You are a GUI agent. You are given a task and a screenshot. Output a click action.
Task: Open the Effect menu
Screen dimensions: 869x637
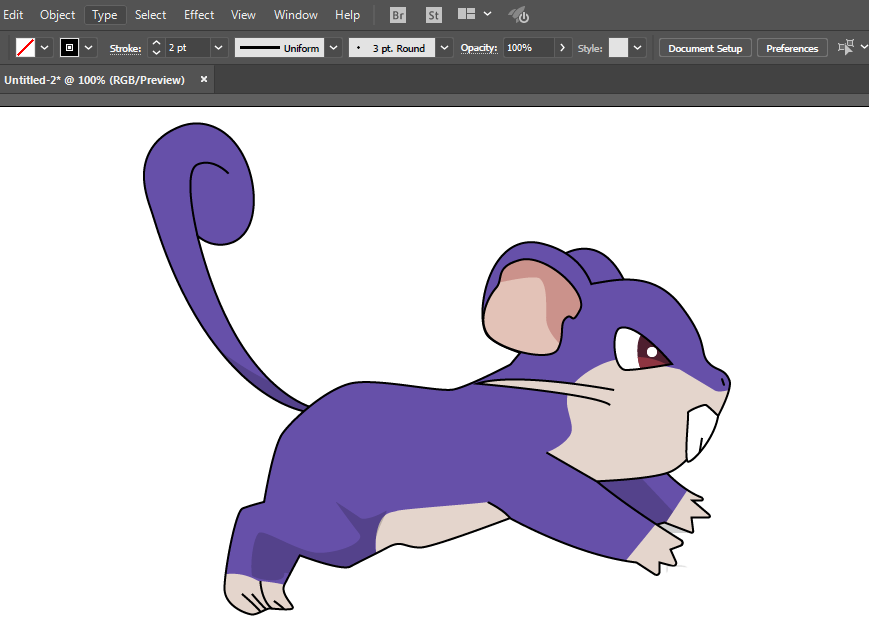[199, 15]
